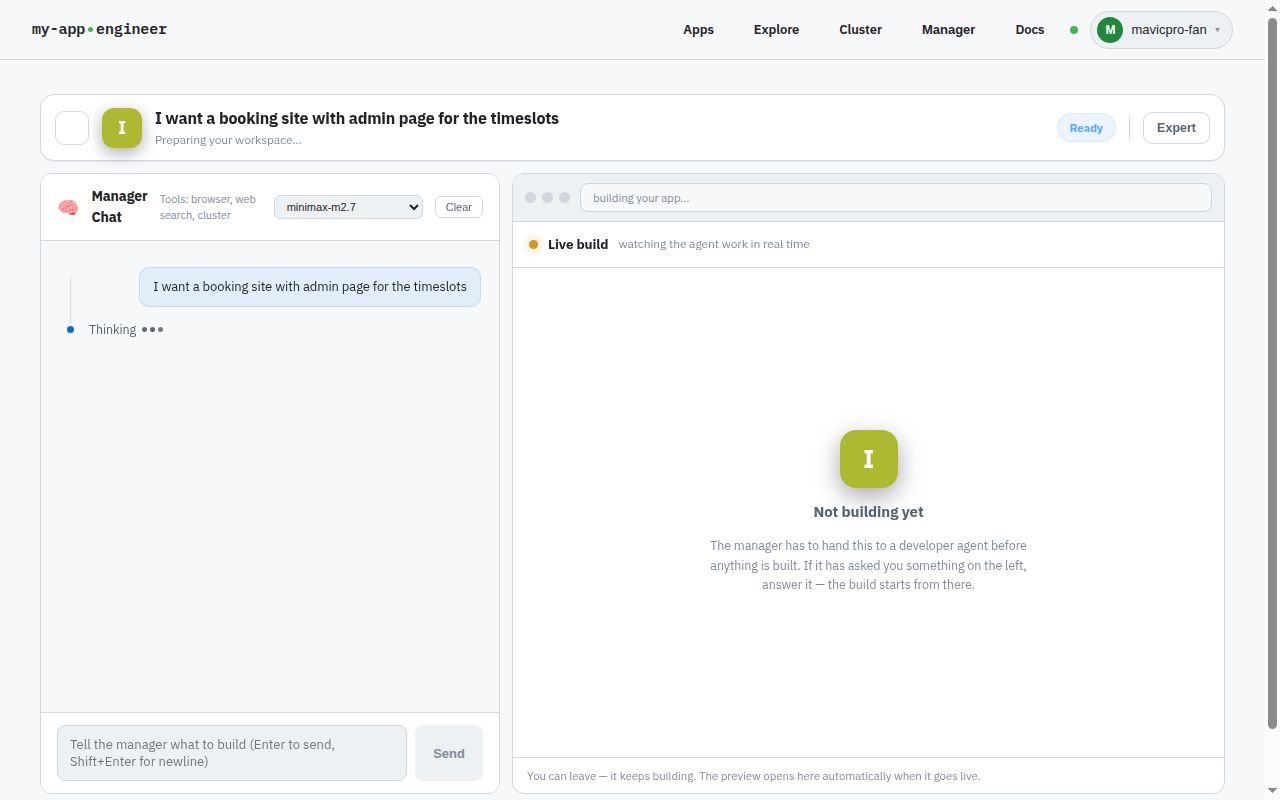
Task: Click the green I app icon in header
Action: [122, 128]
